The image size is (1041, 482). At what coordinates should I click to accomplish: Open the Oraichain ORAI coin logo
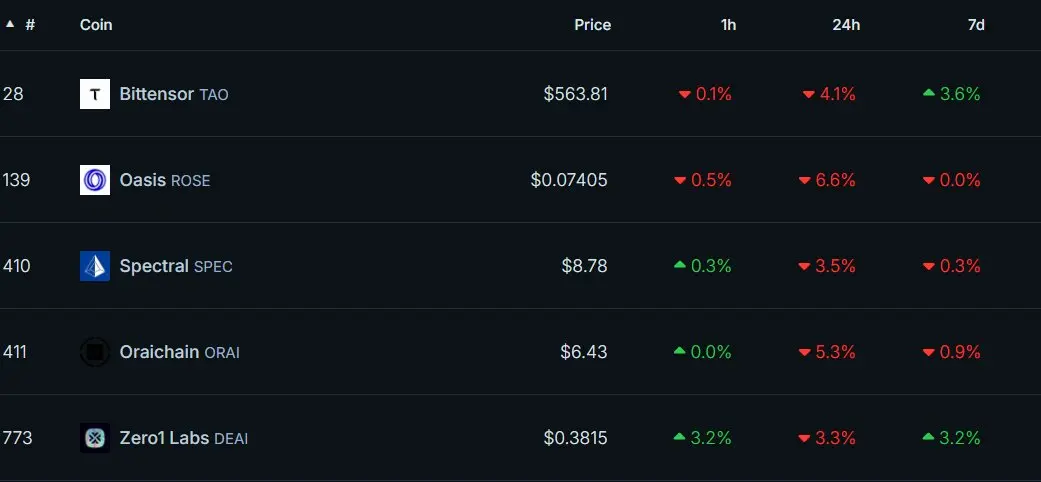click(95, 352)
